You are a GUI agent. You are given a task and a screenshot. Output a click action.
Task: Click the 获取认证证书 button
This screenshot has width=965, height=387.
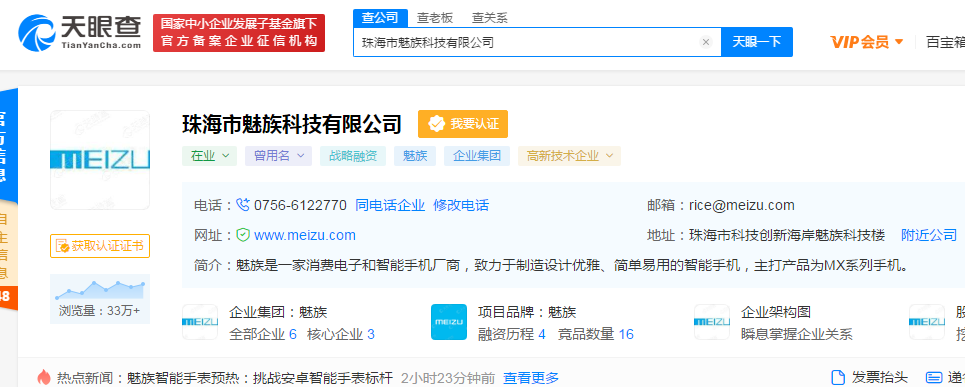(100, 246)
